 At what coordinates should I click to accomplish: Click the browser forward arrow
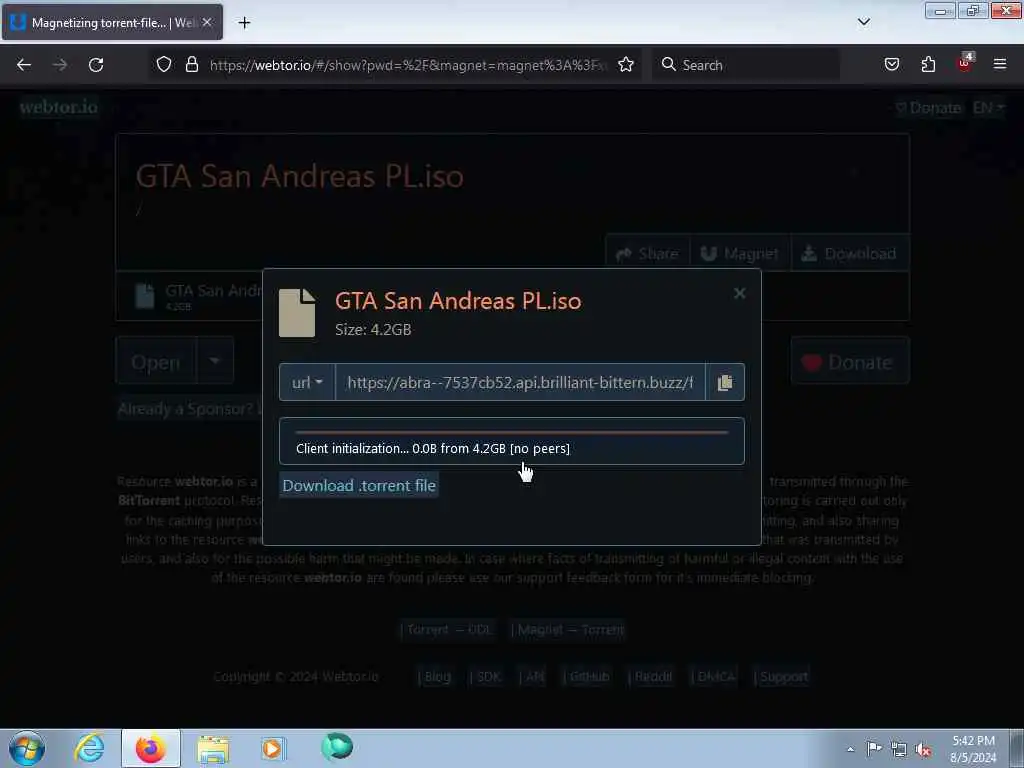click(60, 65)
